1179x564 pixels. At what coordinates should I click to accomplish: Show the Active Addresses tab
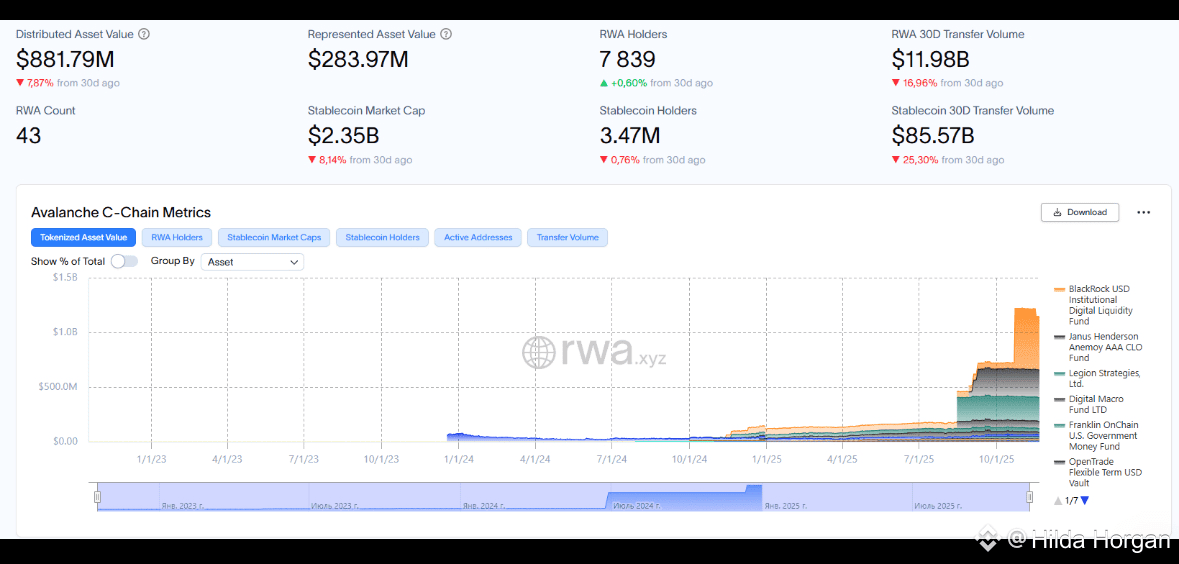(x=478, y=238)
